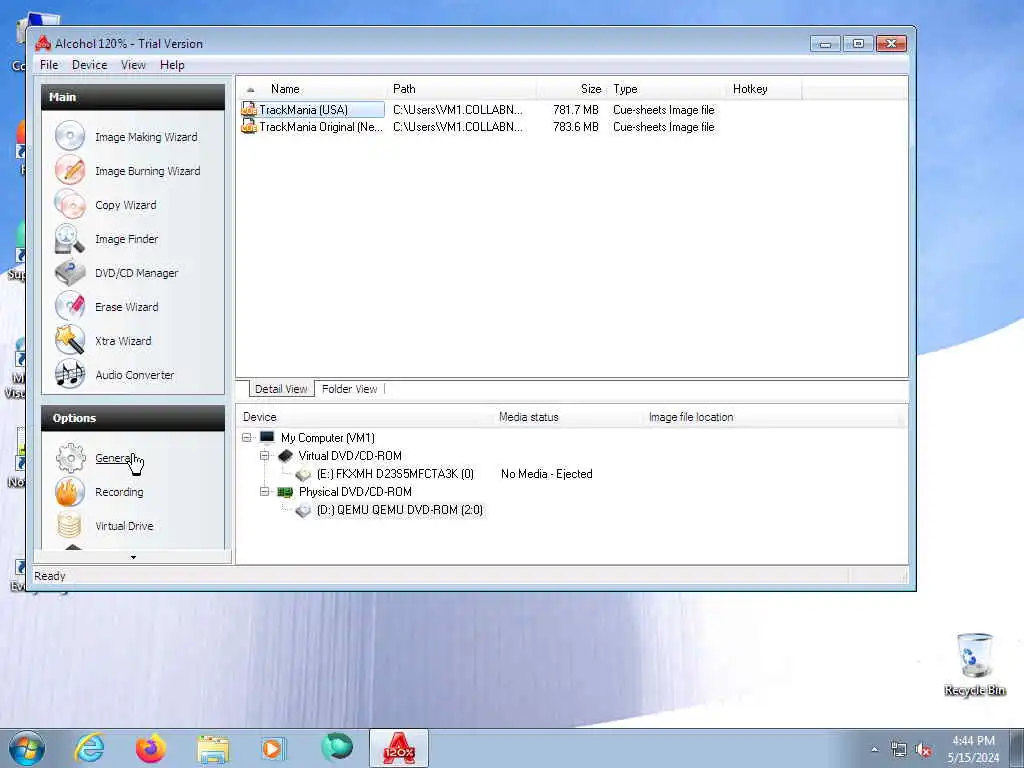Open the Device menu
The width and height of the screenshot is (1024, 768).
[x=89, y=65]
